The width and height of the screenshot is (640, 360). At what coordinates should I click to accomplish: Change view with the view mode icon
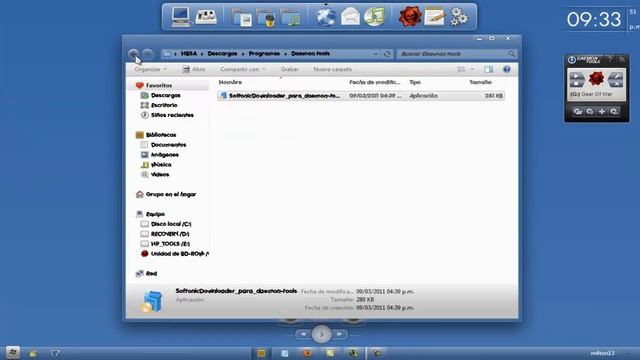pos(461,69)
